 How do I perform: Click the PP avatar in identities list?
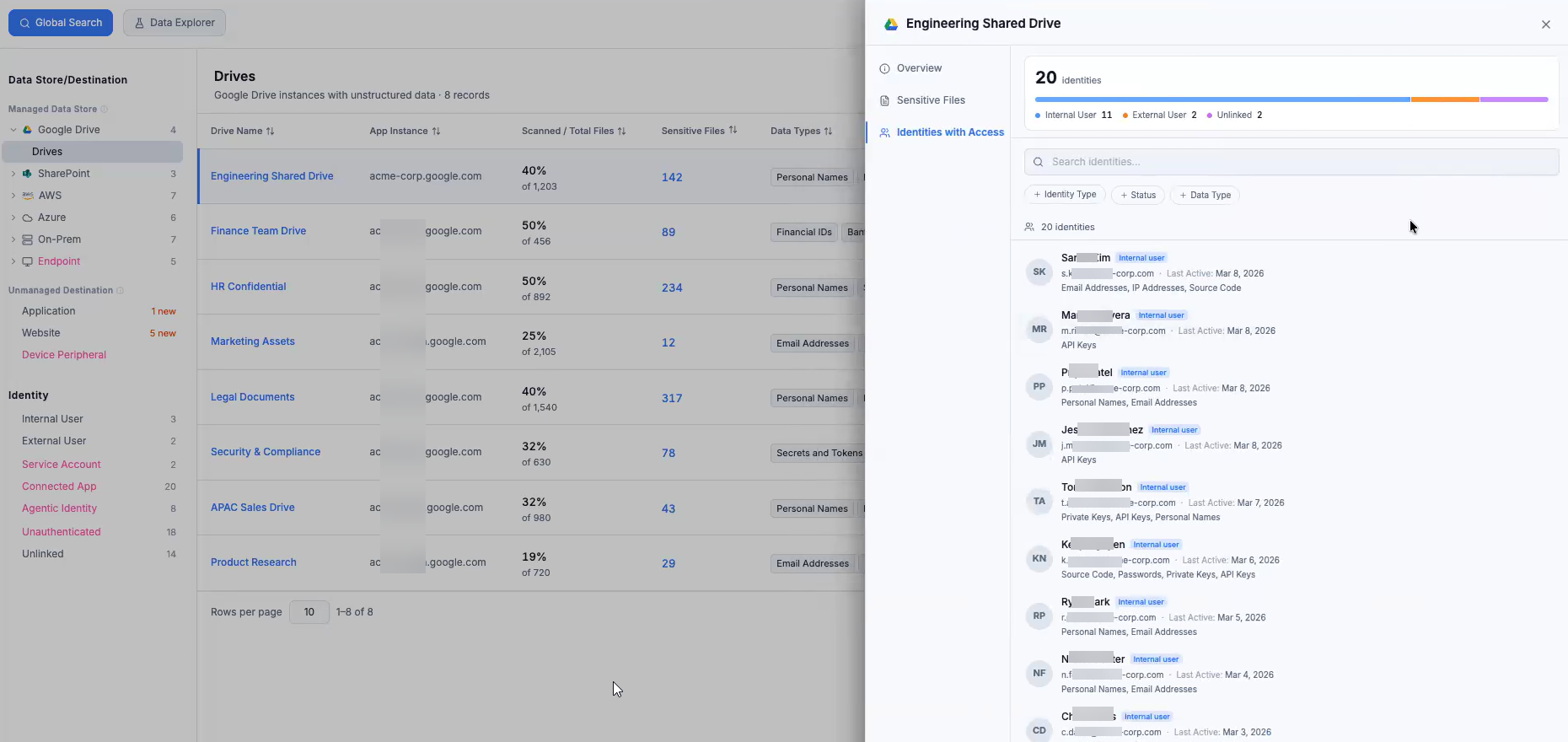pos(1039,387)
